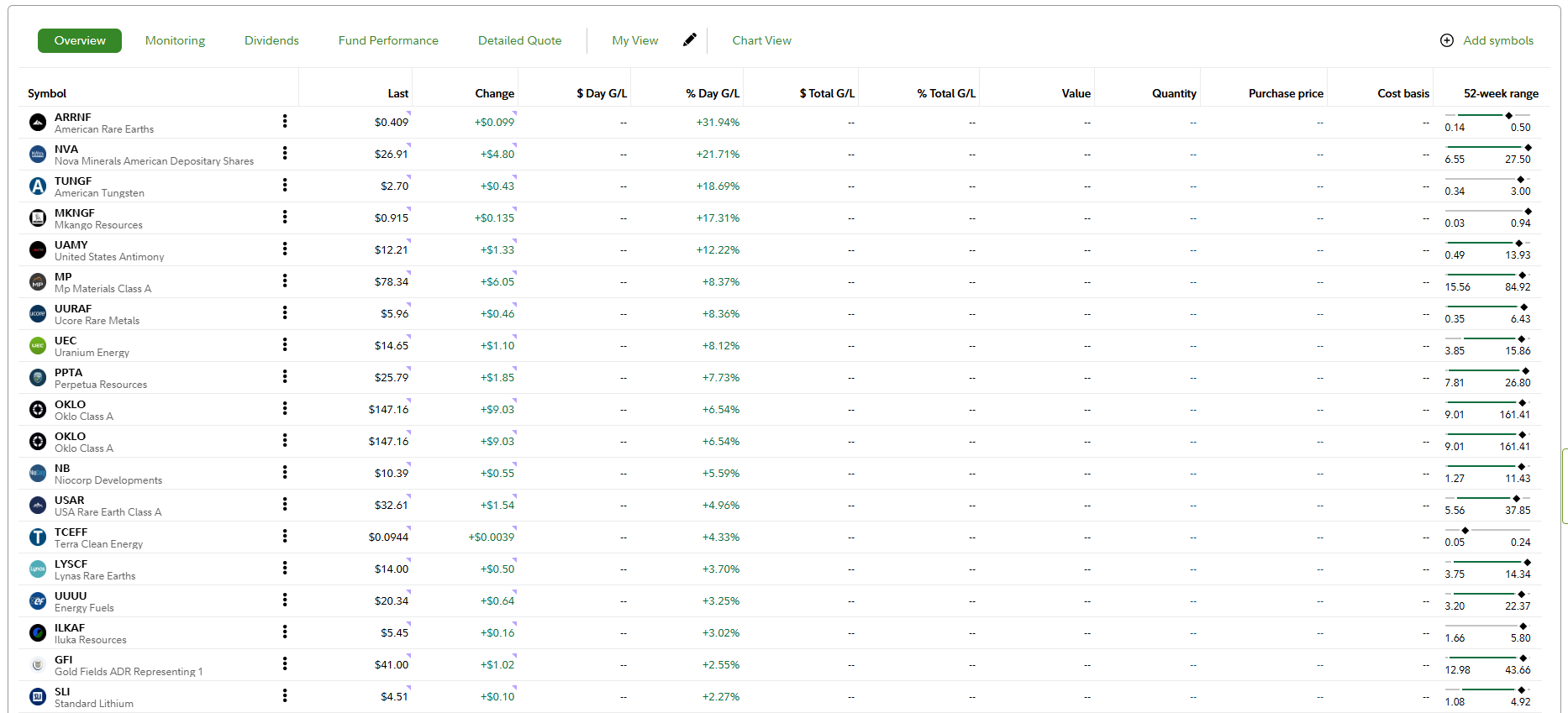Click the Energy Fuels logo icon
The width and height of the screenshot is (1568, 713).
click(38, 601)
